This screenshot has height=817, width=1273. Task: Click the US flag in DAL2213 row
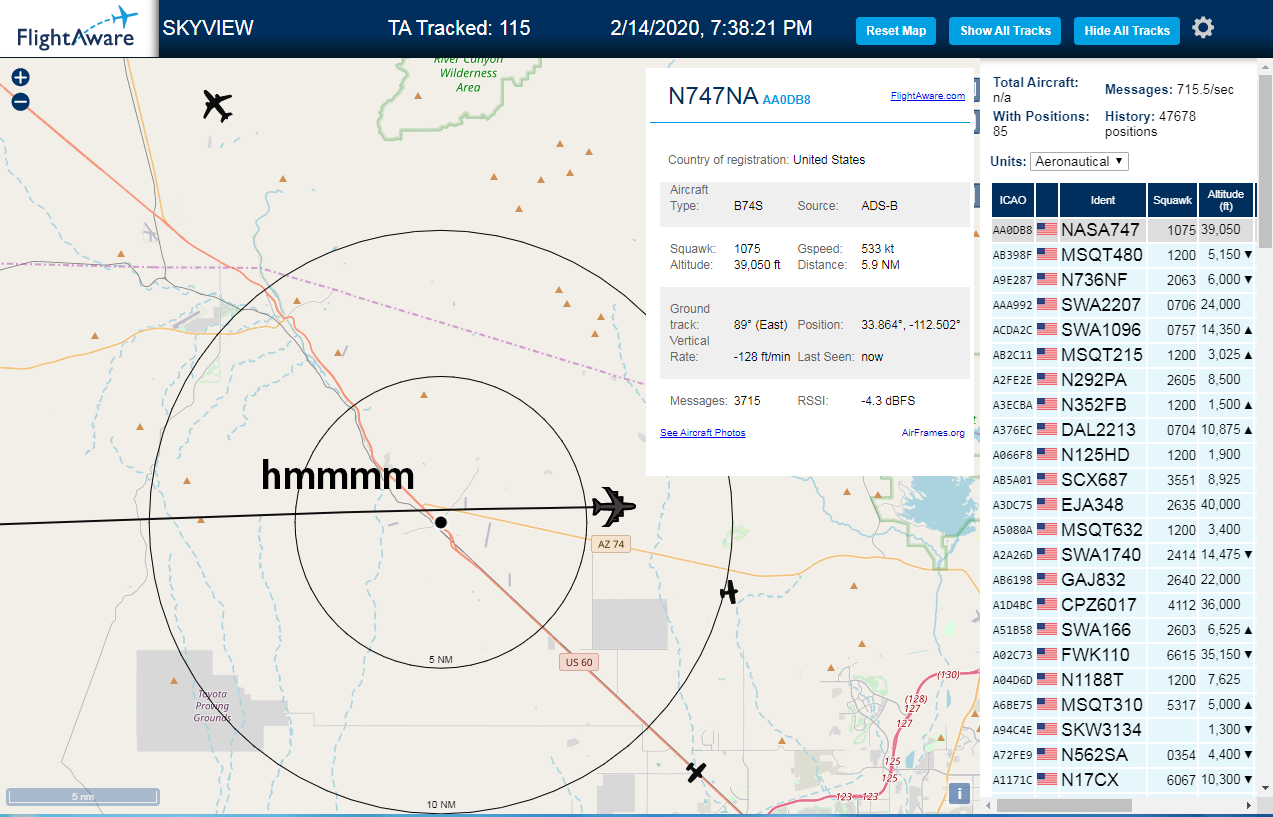point(1047,430)
